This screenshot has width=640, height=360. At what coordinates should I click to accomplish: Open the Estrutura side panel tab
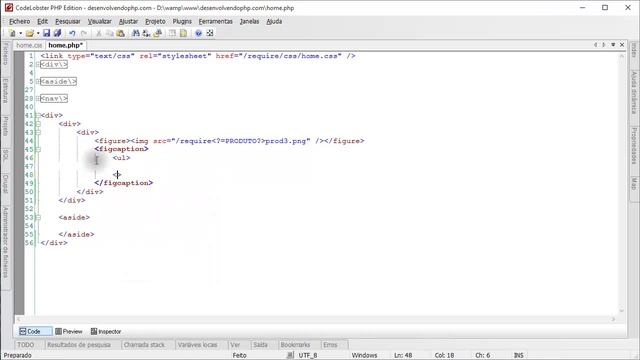pyautogui.click(x=5, y=91)
